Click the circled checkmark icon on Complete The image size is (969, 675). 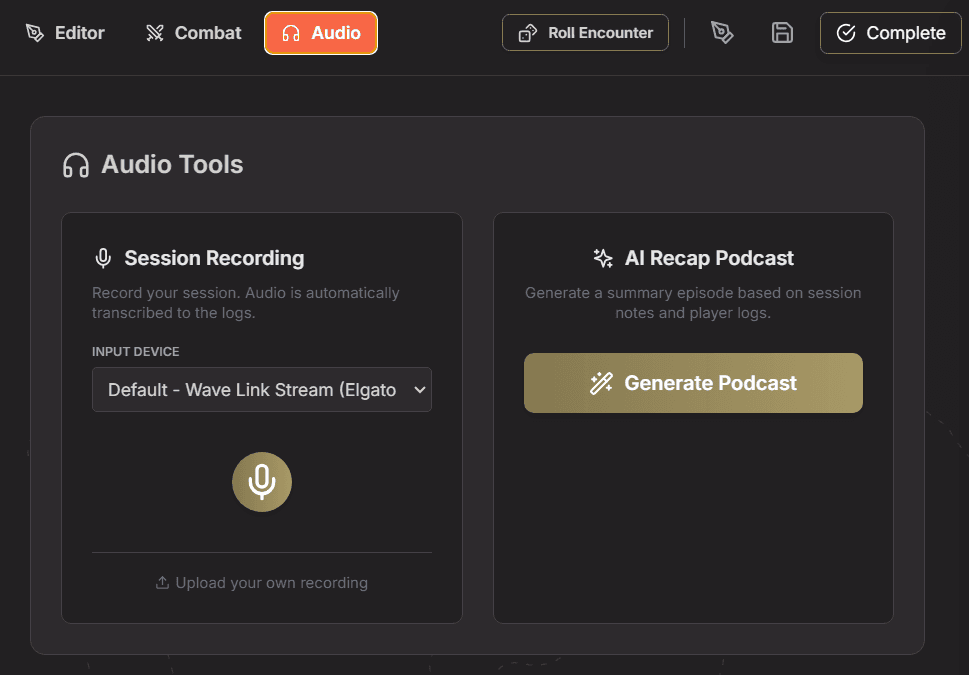(846, 33)
